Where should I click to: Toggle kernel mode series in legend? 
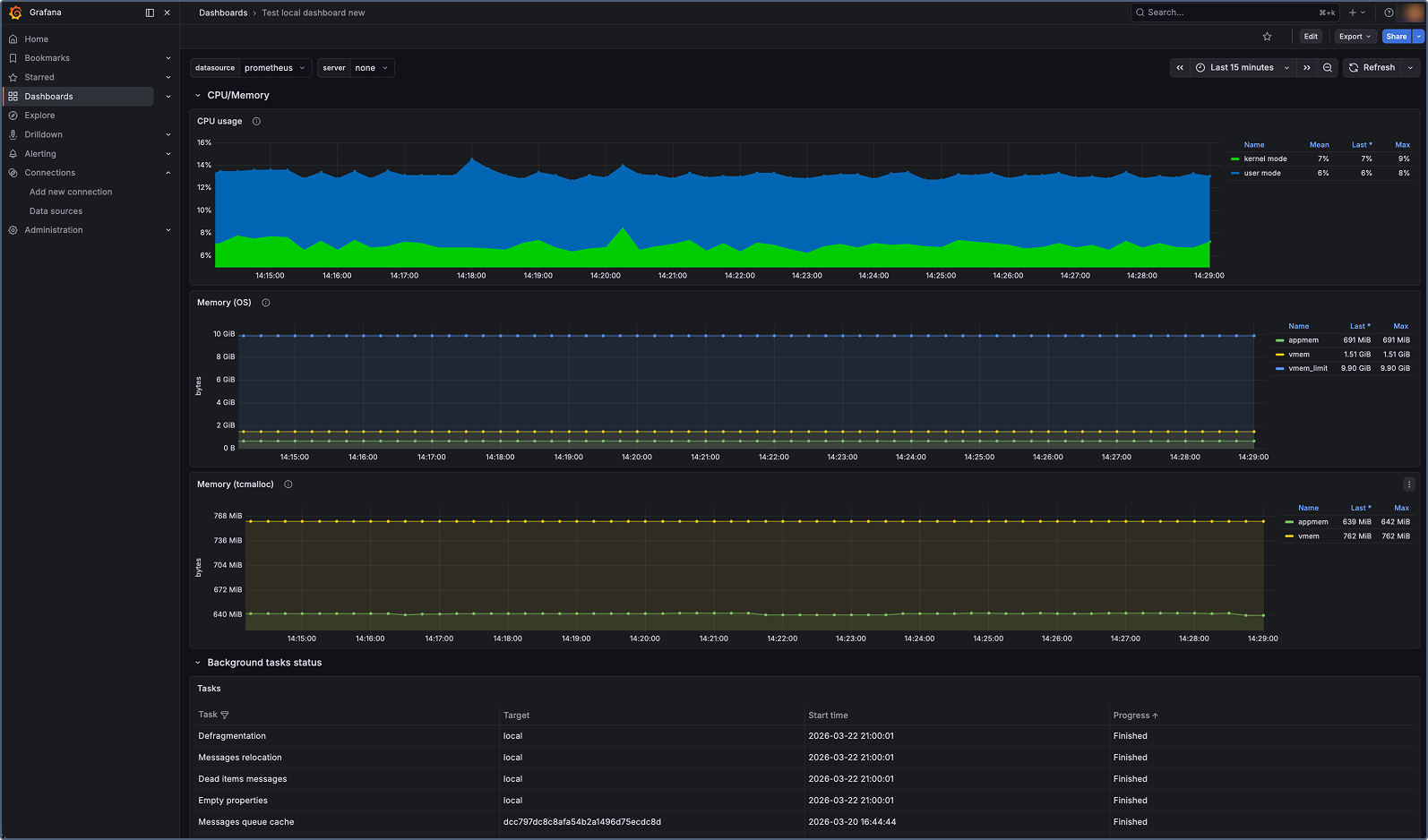[x=1265, y=159]
